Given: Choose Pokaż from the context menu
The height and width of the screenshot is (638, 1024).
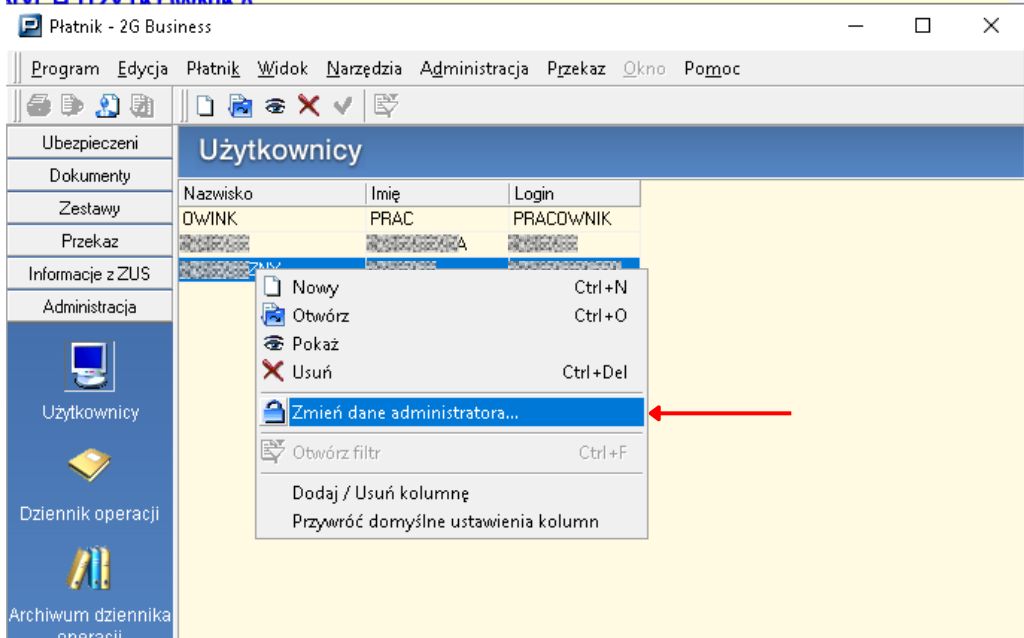Looking at the screenshot, I should [451, 343].
